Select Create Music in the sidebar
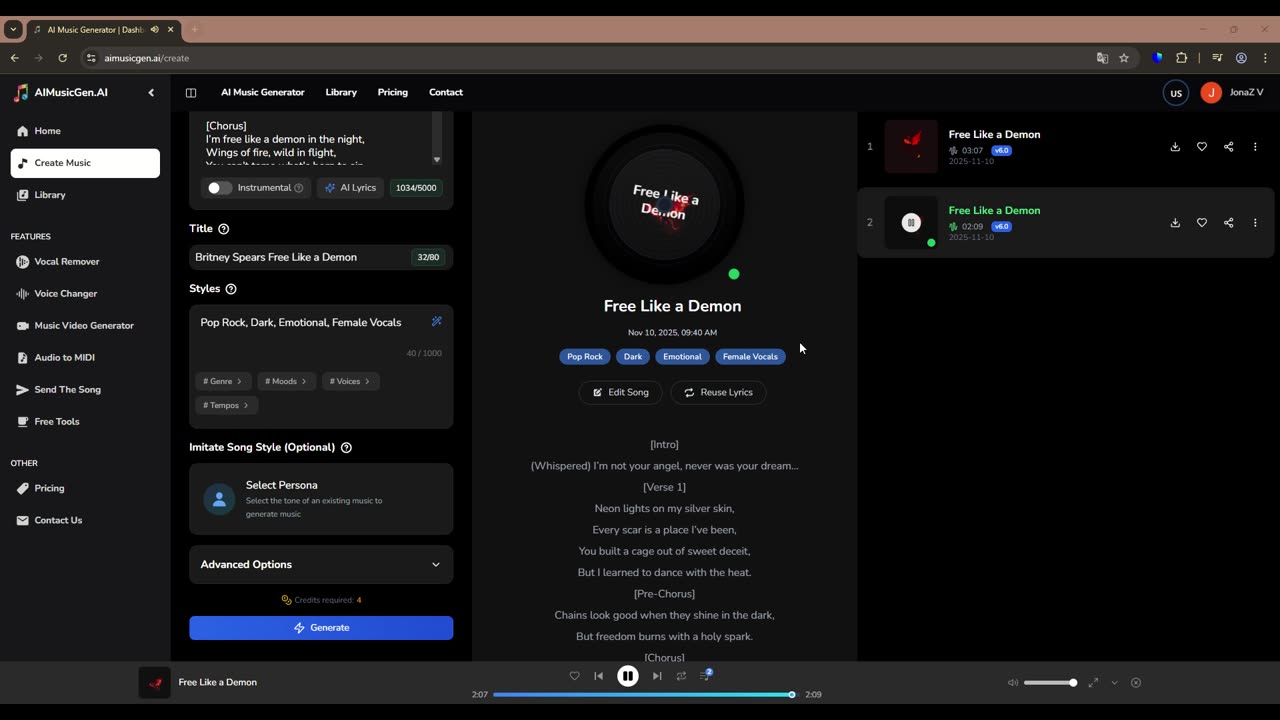Image resolution: width=1280 pixels, height=720 pixels. tap(85, 163)
